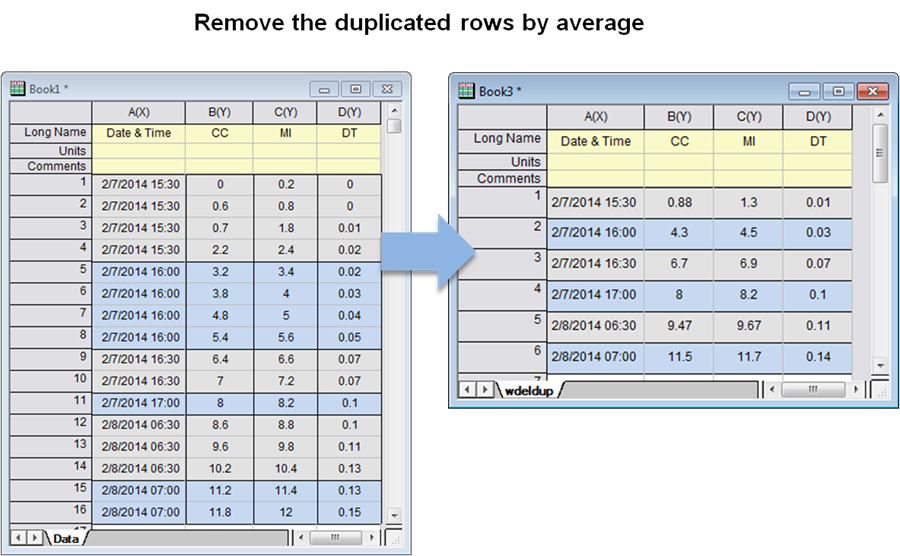The image size is (900, 556).
Task: Click Book3 horizontal scrollbar right arrow
Action: pyautogui.click(x=856, y=390)
